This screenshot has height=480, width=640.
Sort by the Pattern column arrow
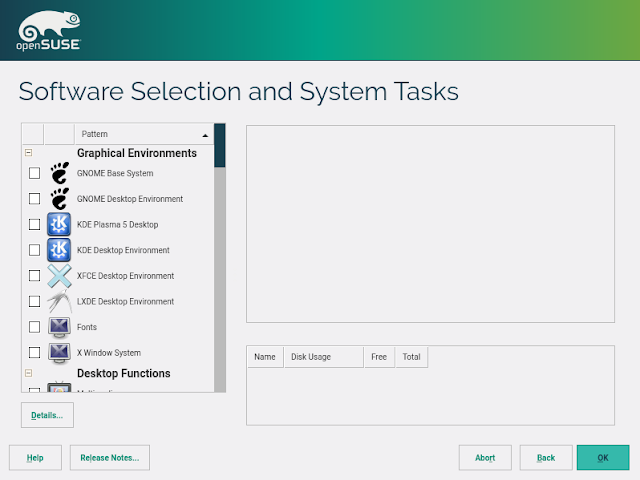(205, 135)
